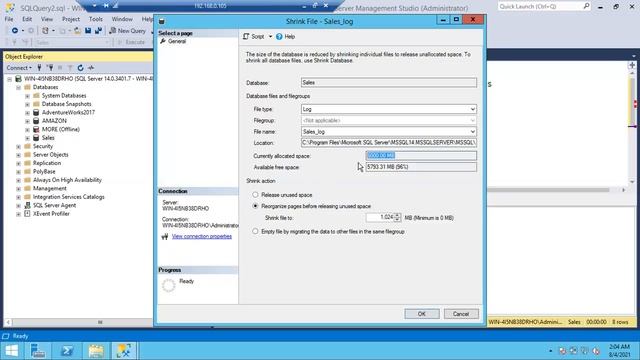Select the AdventureWorks2017 database icon

36,112
